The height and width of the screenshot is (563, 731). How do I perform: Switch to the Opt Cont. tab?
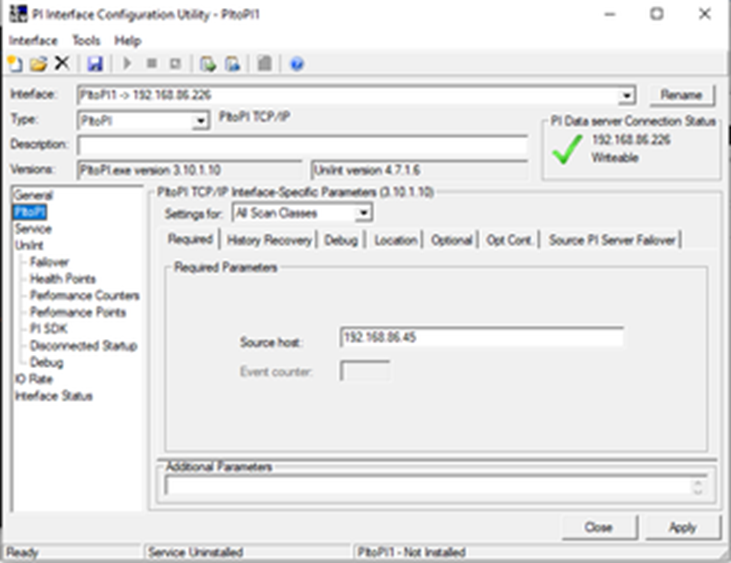[x=509, y=240]
